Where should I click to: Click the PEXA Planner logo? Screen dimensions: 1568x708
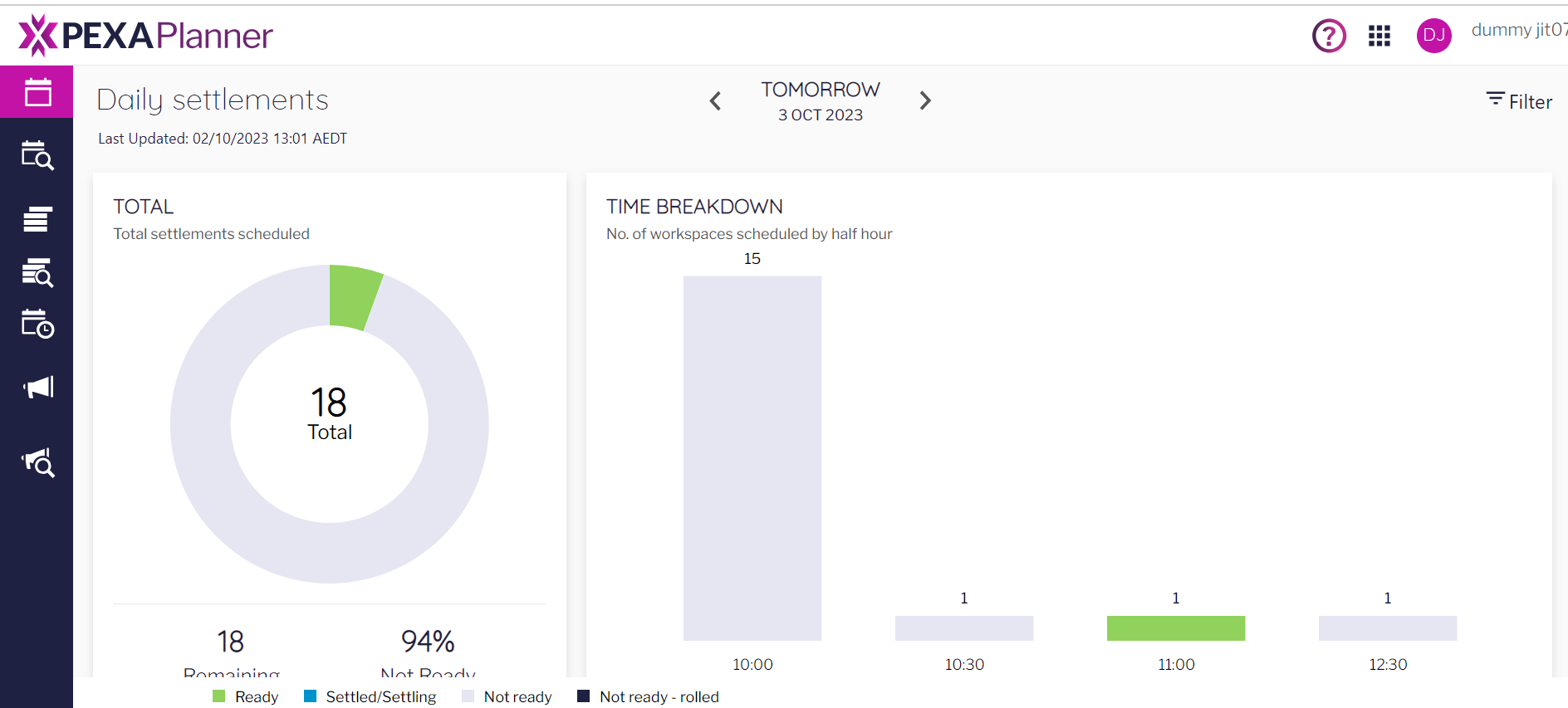click(146, 36)
